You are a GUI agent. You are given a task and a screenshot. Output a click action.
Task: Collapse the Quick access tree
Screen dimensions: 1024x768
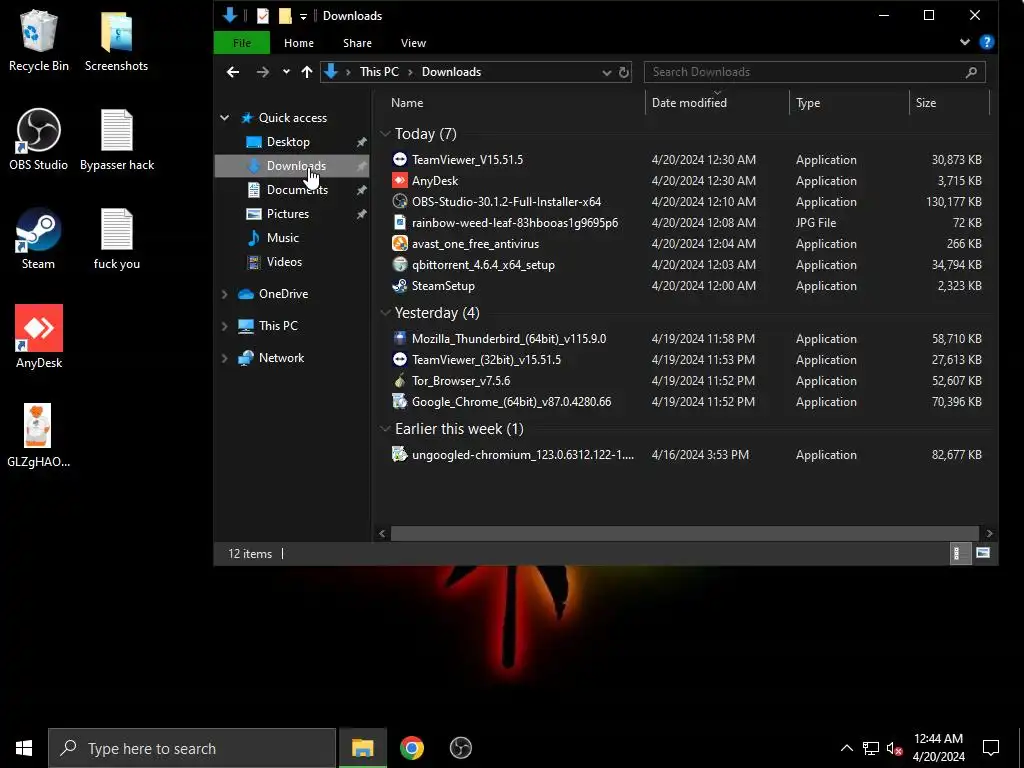225,118
